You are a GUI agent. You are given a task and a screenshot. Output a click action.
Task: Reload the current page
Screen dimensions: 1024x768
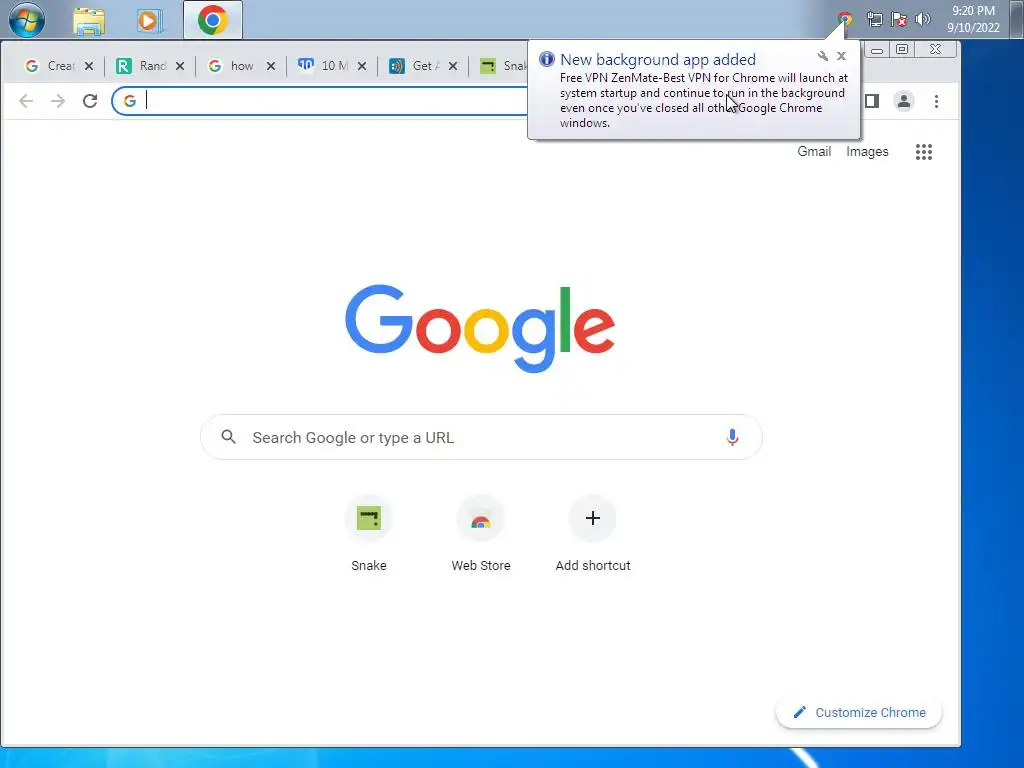coord(90,101)
